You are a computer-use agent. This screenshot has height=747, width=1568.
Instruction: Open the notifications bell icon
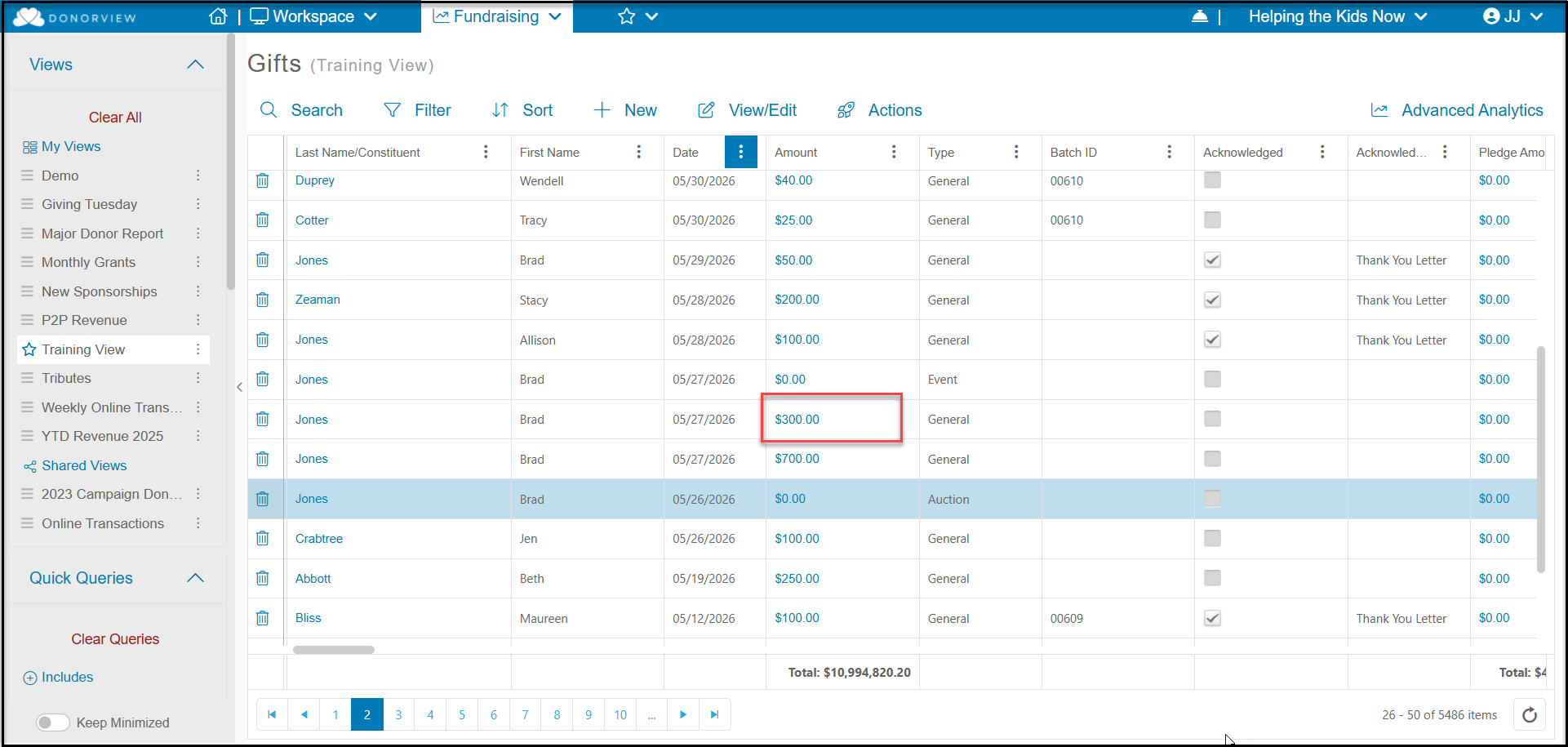pos(1199,16)
